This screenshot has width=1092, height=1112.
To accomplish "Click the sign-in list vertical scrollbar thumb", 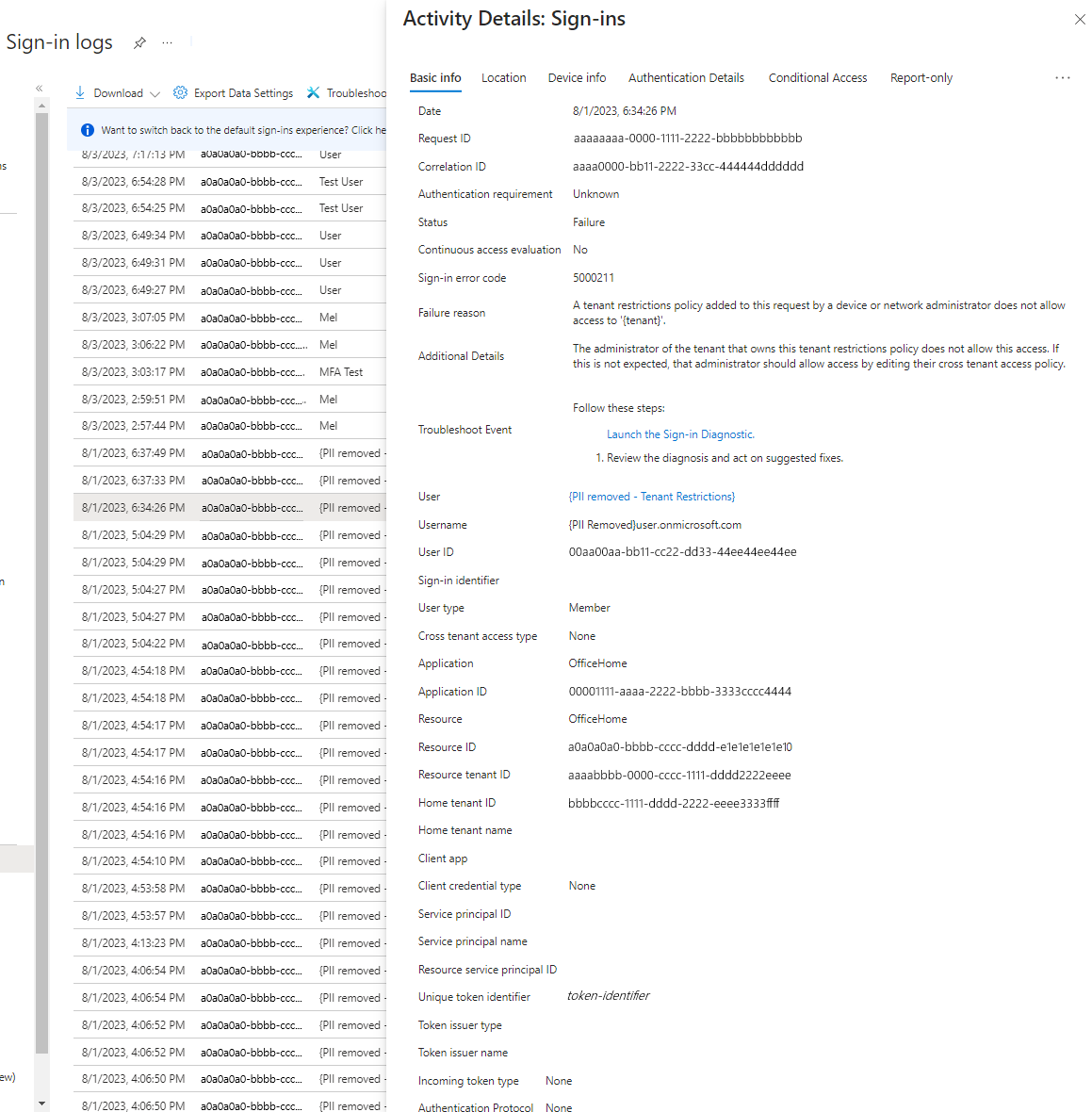I will [41, 581].
